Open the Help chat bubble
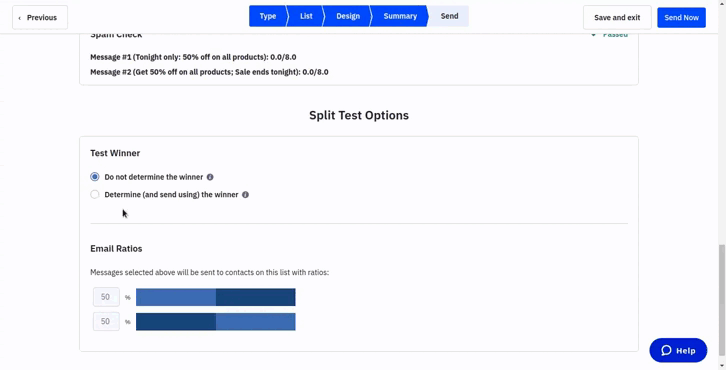Viewport: 726px width, 370px height. pos(678,350)
